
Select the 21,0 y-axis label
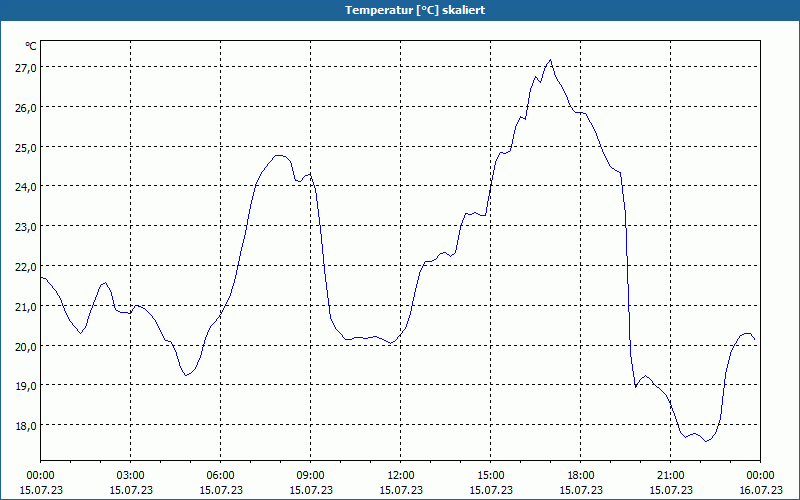26,307
